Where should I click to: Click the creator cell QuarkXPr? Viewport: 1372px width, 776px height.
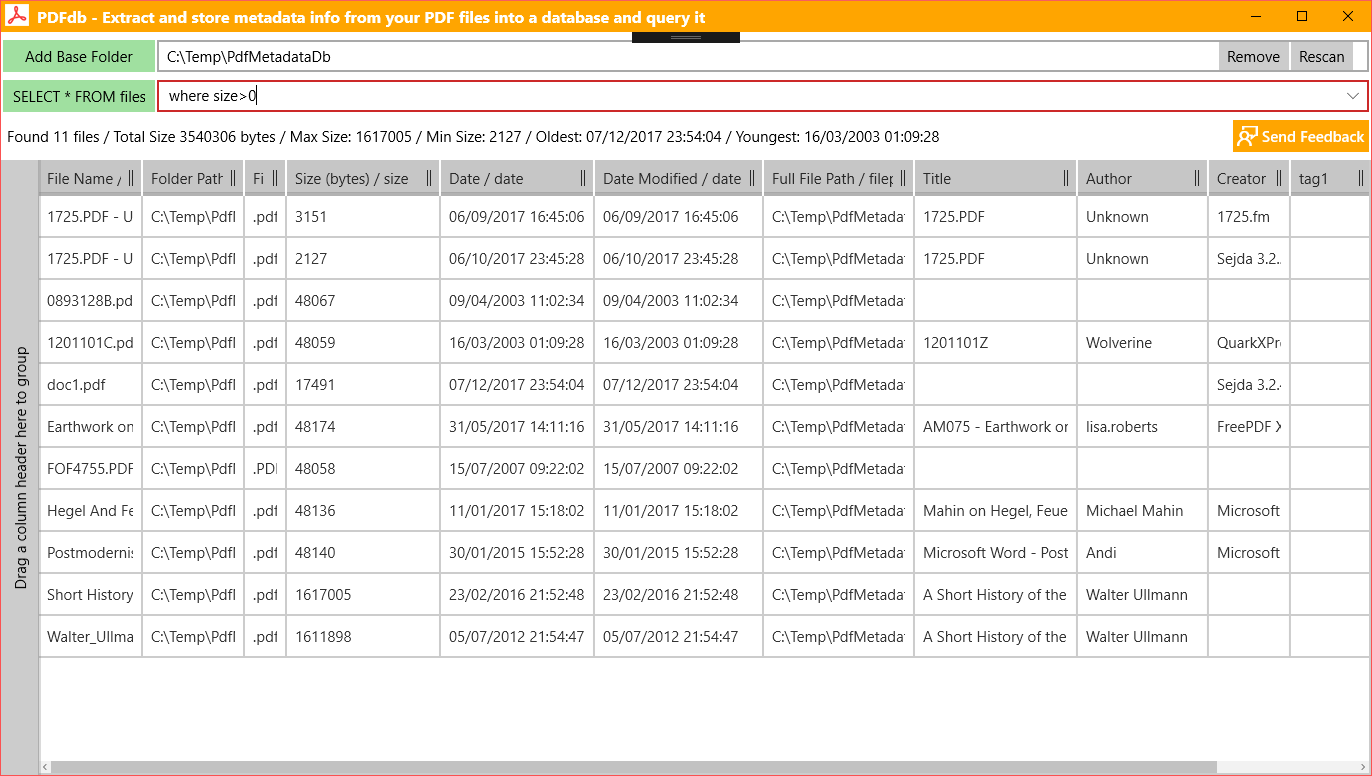tap(1249, 343)
